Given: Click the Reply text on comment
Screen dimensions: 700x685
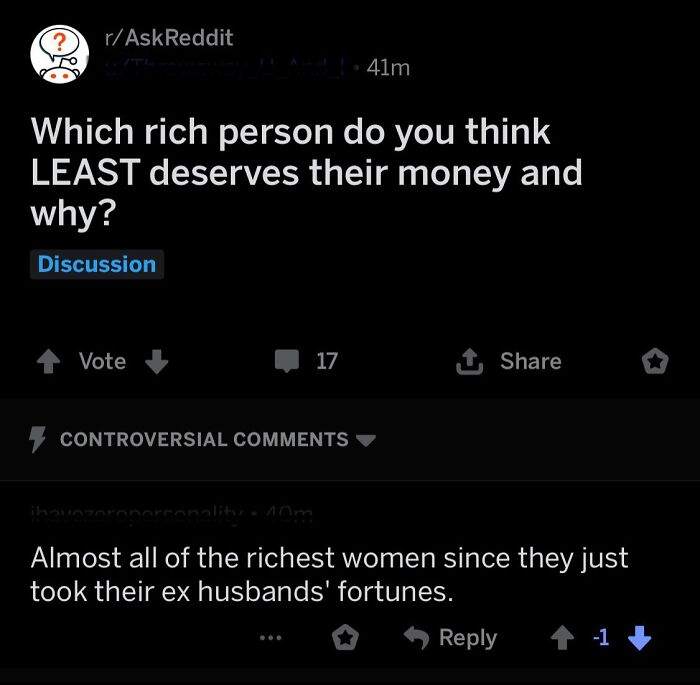Looking at the screenshot, I should click(467, 638).
